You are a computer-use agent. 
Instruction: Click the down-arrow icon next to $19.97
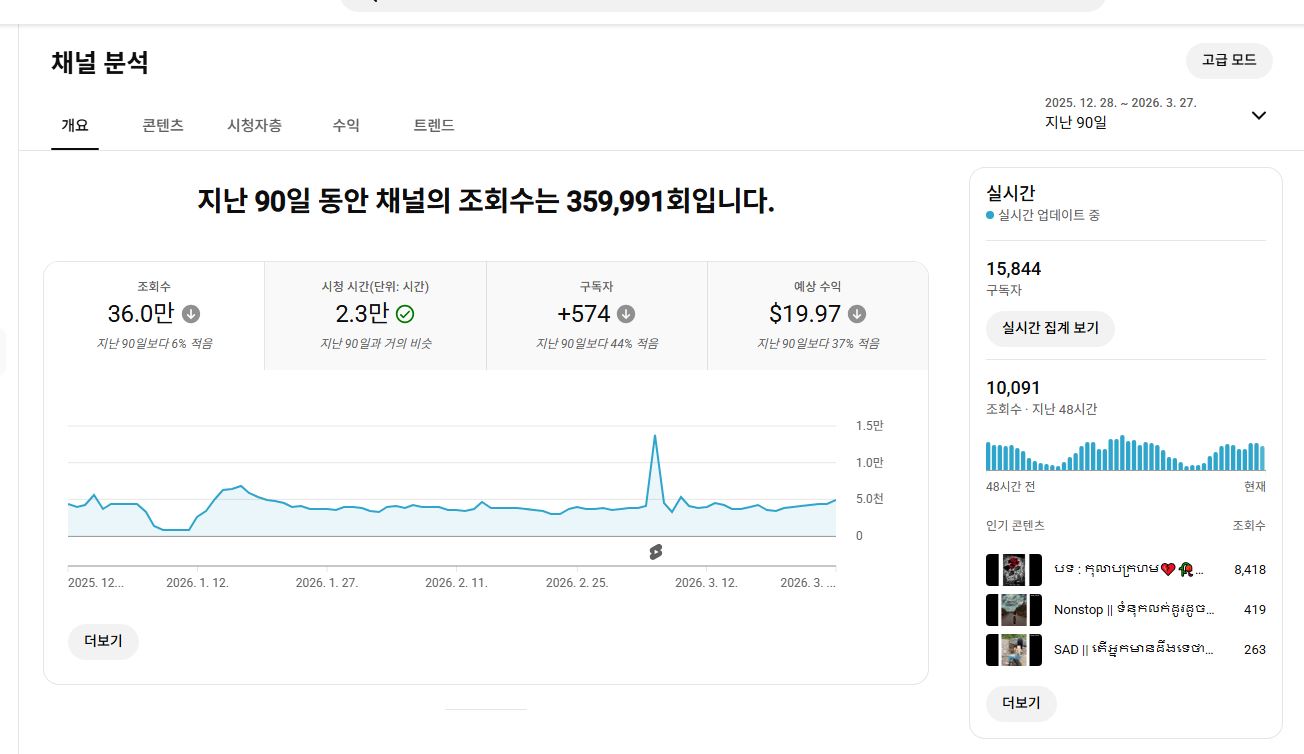pos(857,314)
